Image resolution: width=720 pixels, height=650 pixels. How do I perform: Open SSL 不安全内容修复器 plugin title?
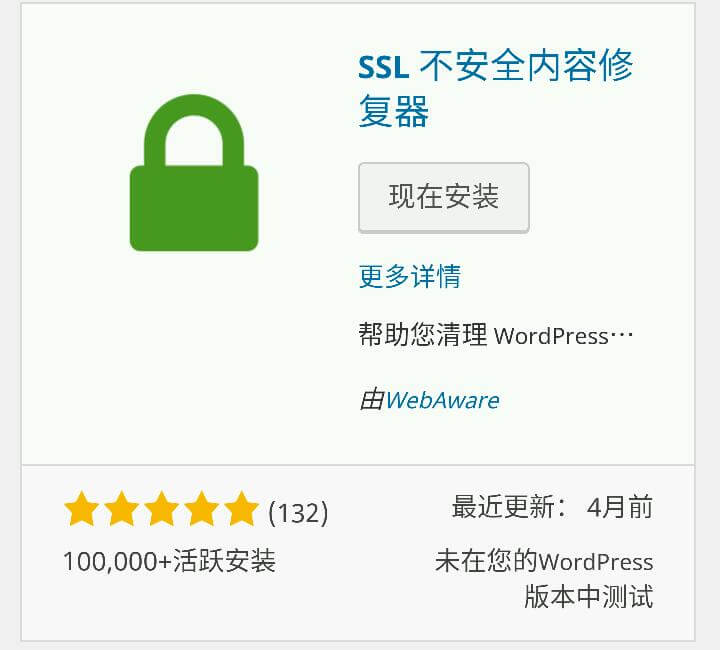496,88
